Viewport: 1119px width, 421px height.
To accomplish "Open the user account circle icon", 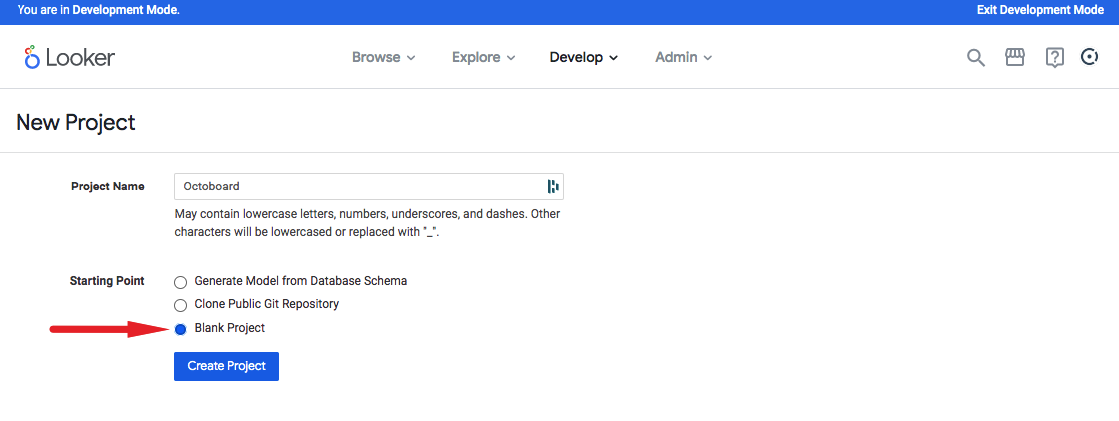I will pos(1090,57).
